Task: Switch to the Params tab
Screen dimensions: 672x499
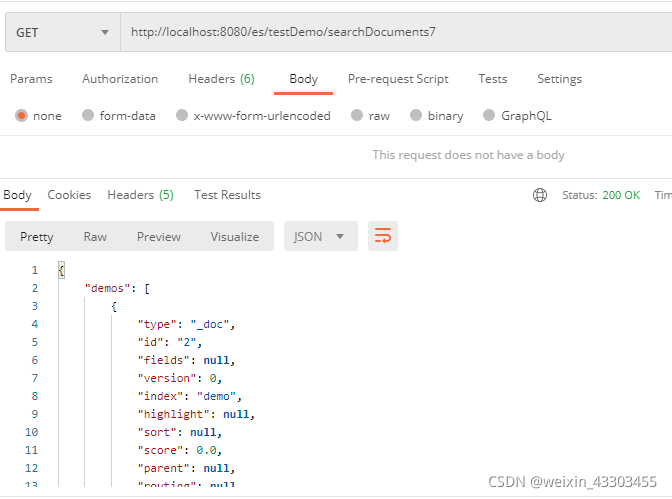Action: 31,79
